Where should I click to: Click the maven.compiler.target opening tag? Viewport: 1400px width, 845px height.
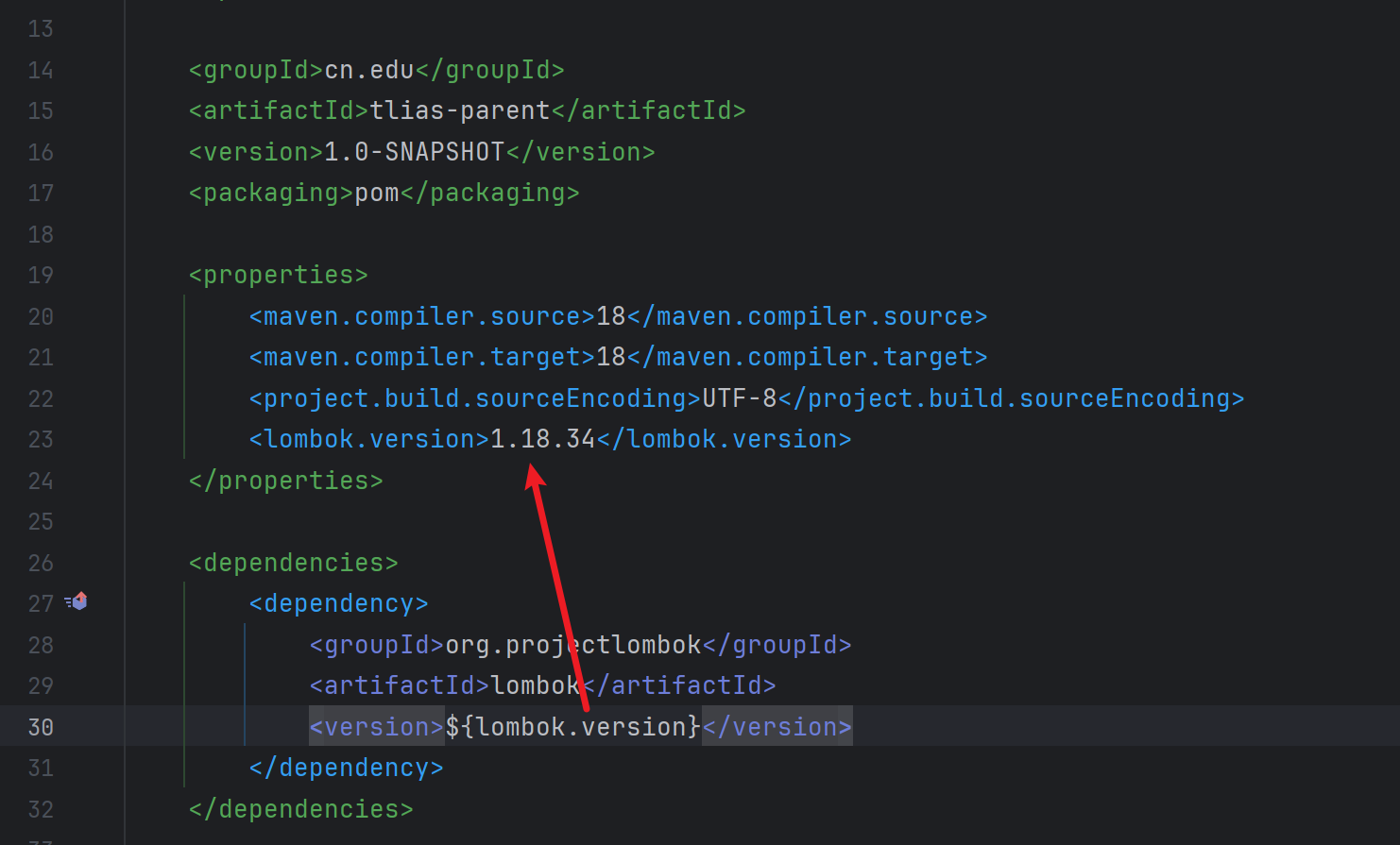pos(421,357)
